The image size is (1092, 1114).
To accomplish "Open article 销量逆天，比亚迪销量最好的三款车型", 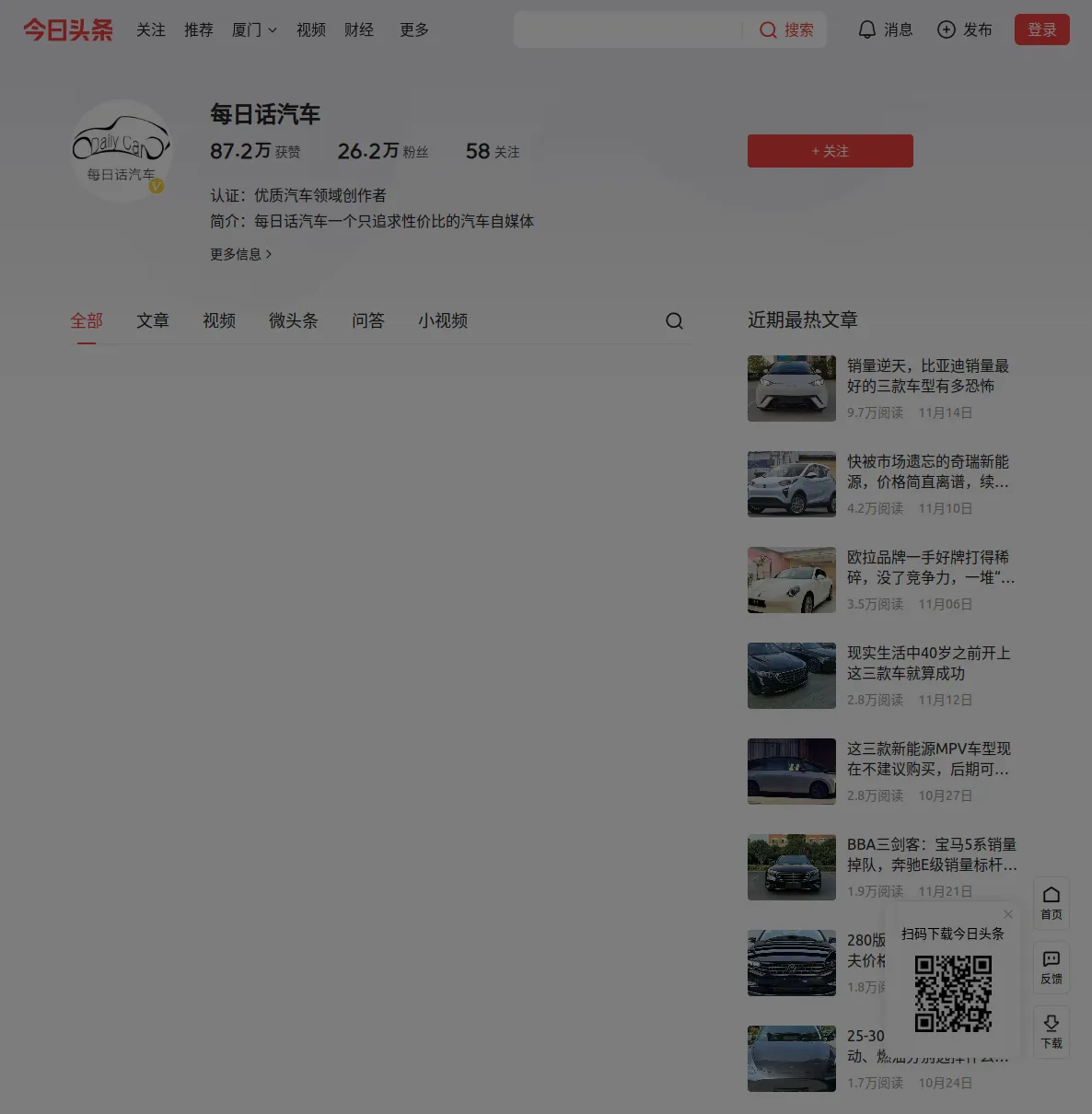I will pyautogui.click(x=928, y=376).
